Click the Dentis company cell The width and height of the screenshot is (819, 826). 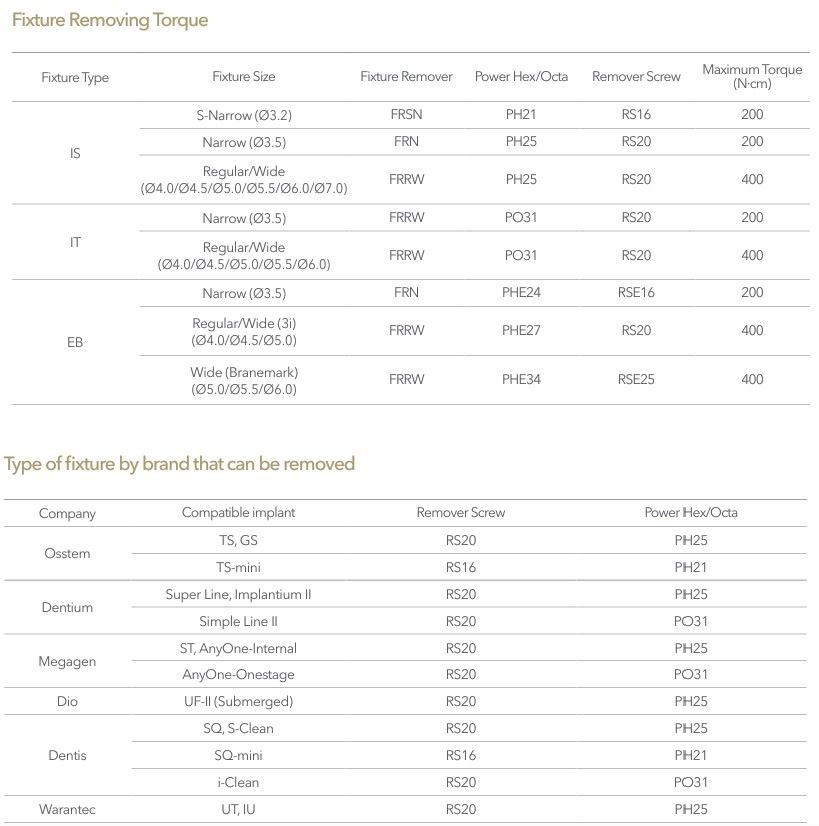(x=67, y=755)
